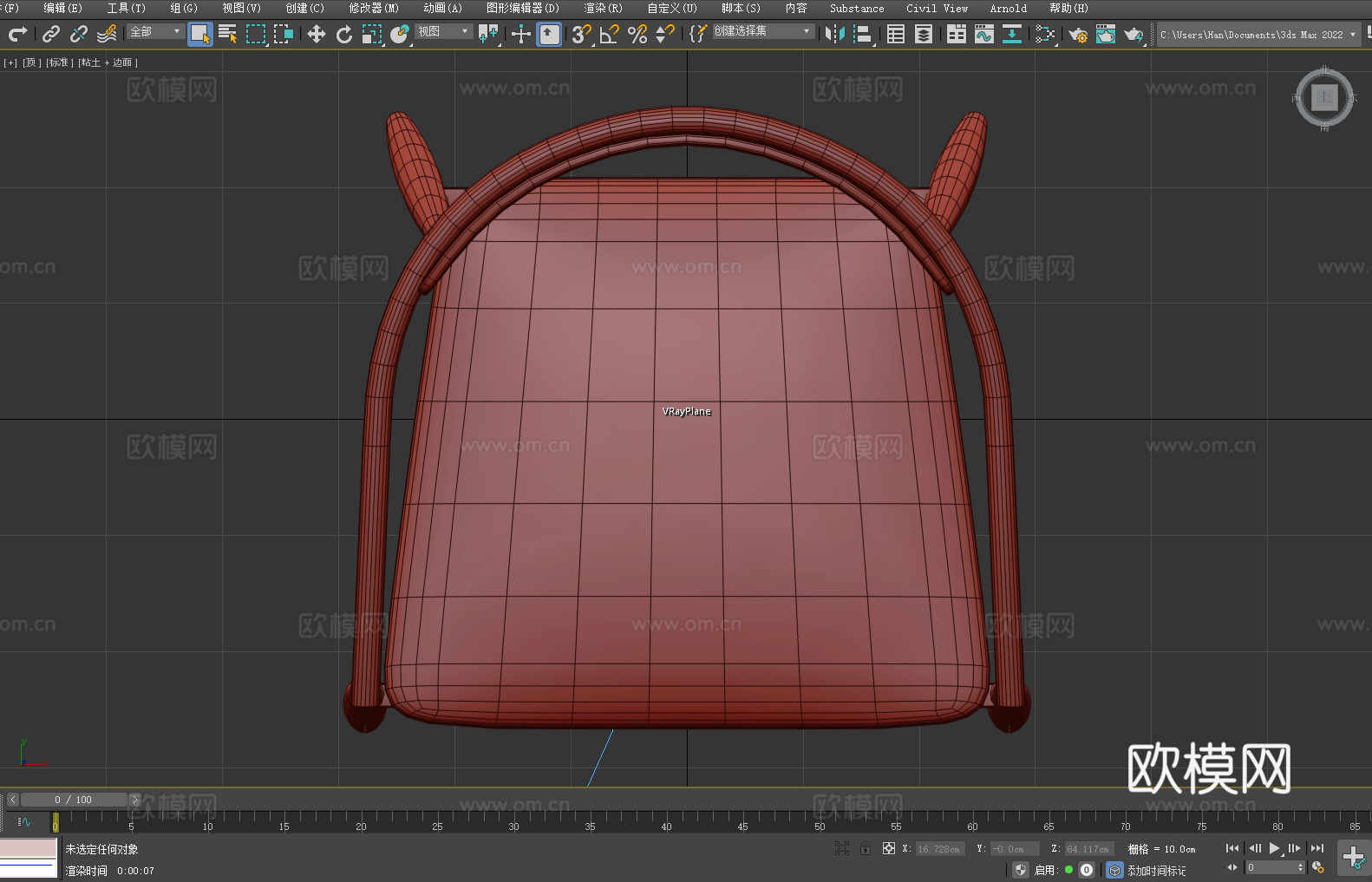Click the ViewCube top face
The height and width of the screenshot is (882, 1372).
pos(1324,97)
